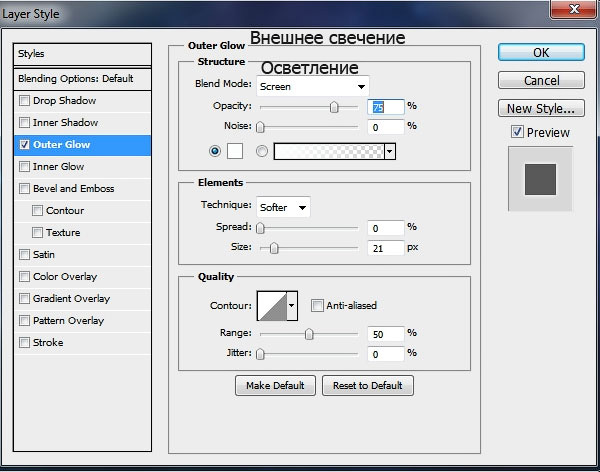Screen dimensions: 600x472
Task: Click the Reset to Default button
Action: [367, 385]
